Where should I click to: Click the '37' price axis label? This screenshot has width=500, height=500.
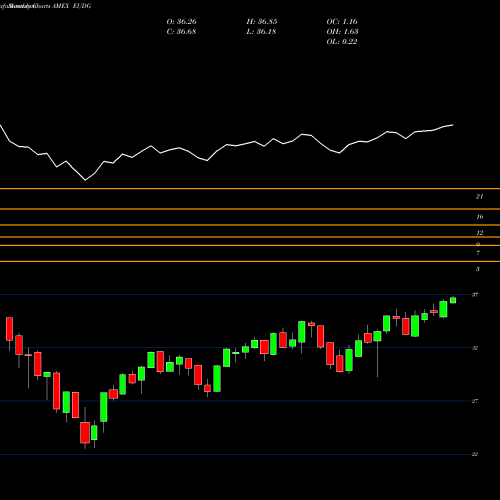pyautogui.click(x=475, y=295)
